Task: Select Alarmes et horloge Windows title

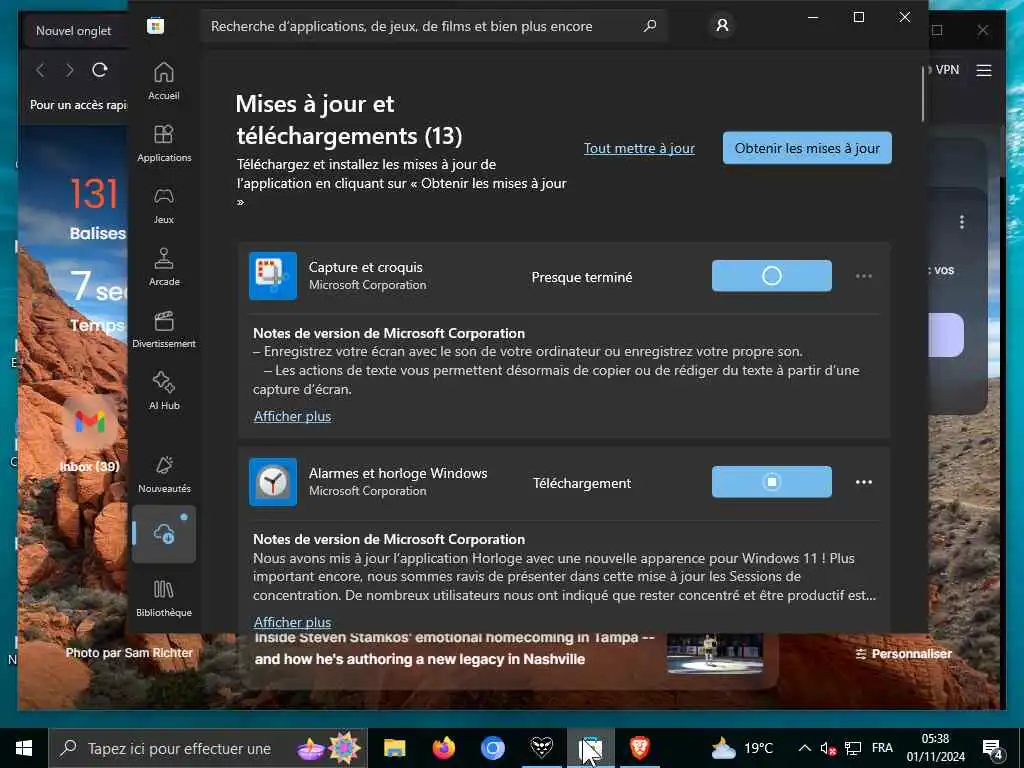Action: click(398, 473)
